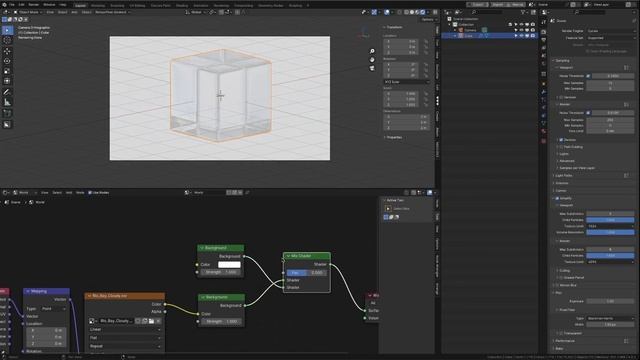Open the Render menu
The width and height of the screenshot is (640, 360).
coord(33,5)
